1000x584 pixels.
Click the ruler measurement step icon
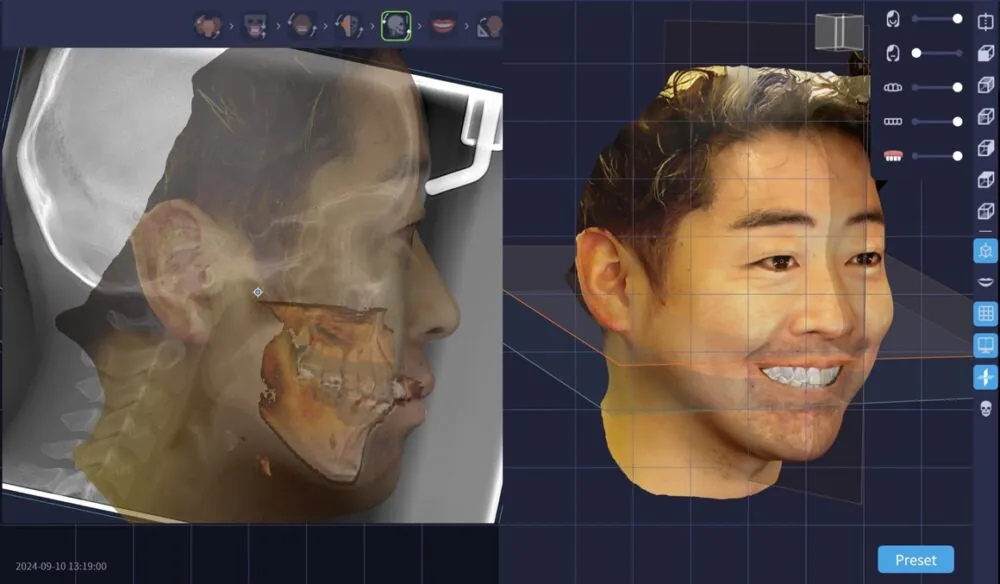[488, 25]
